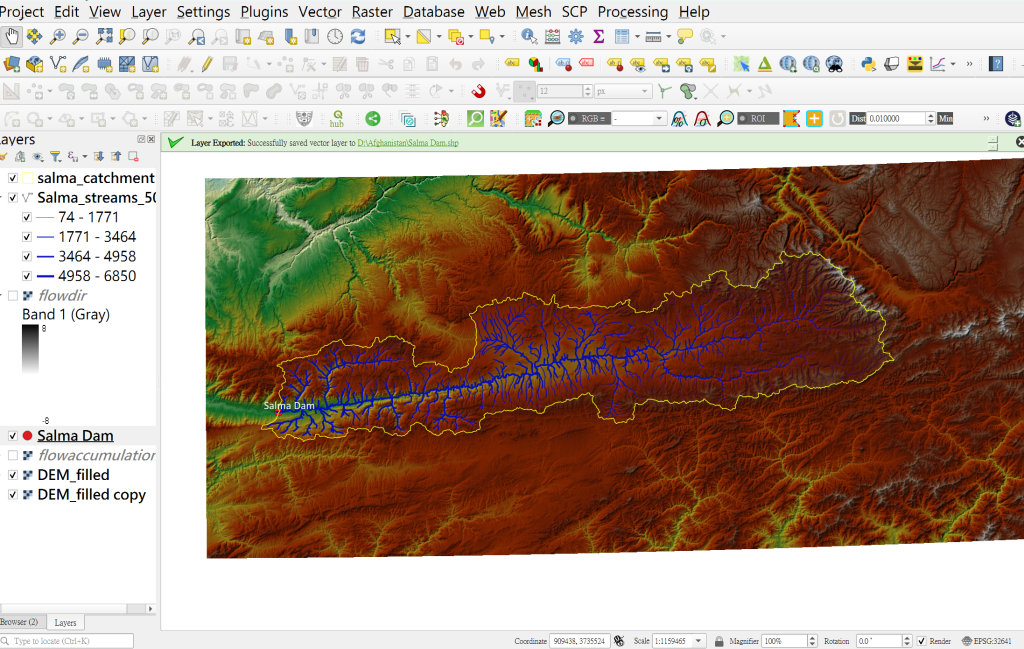Viewport: 1024px width, 649px height.
Task: Click the Map Tips speech bubble icon
Action: point(684,37)
